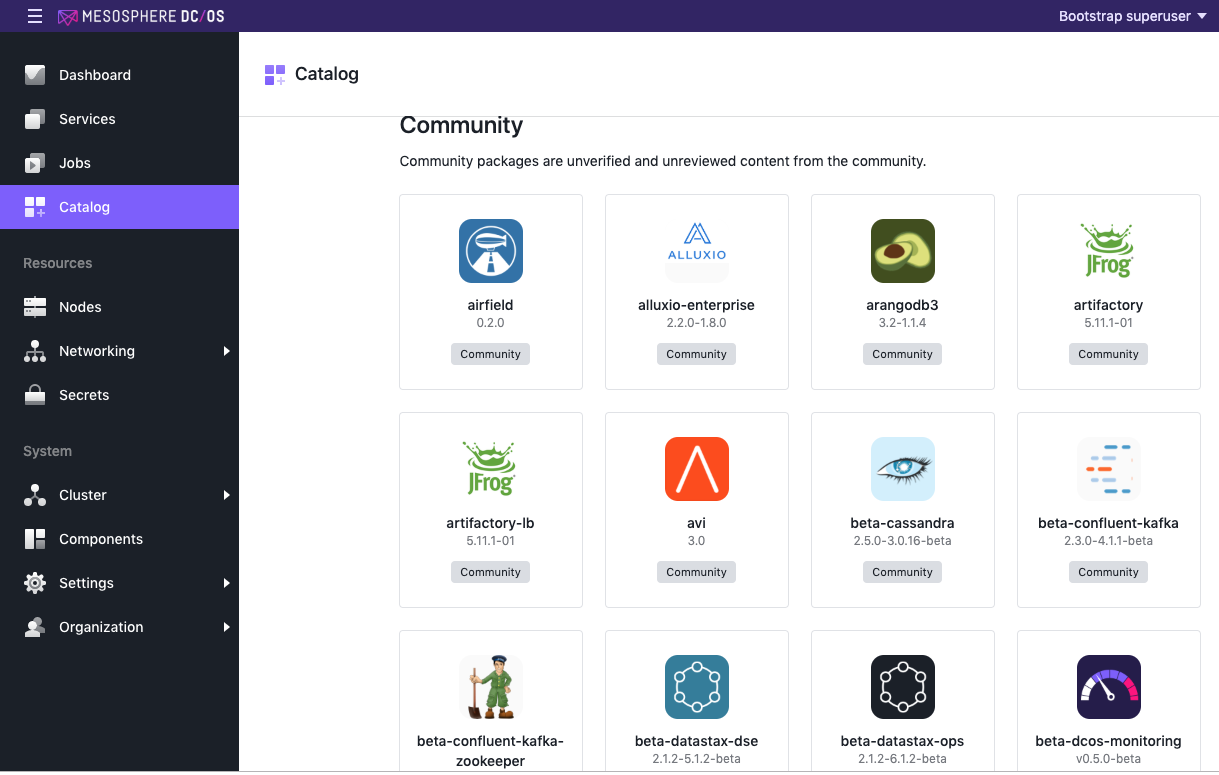Click the Community section heading

461,125
